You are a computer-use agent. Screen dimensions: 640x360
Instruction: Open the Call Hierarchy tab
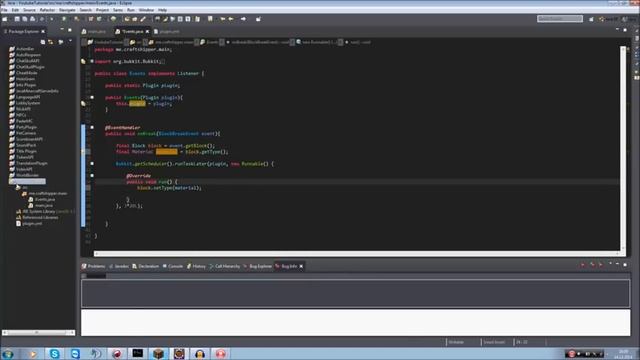pyautogui.click(x=225, y=266)
